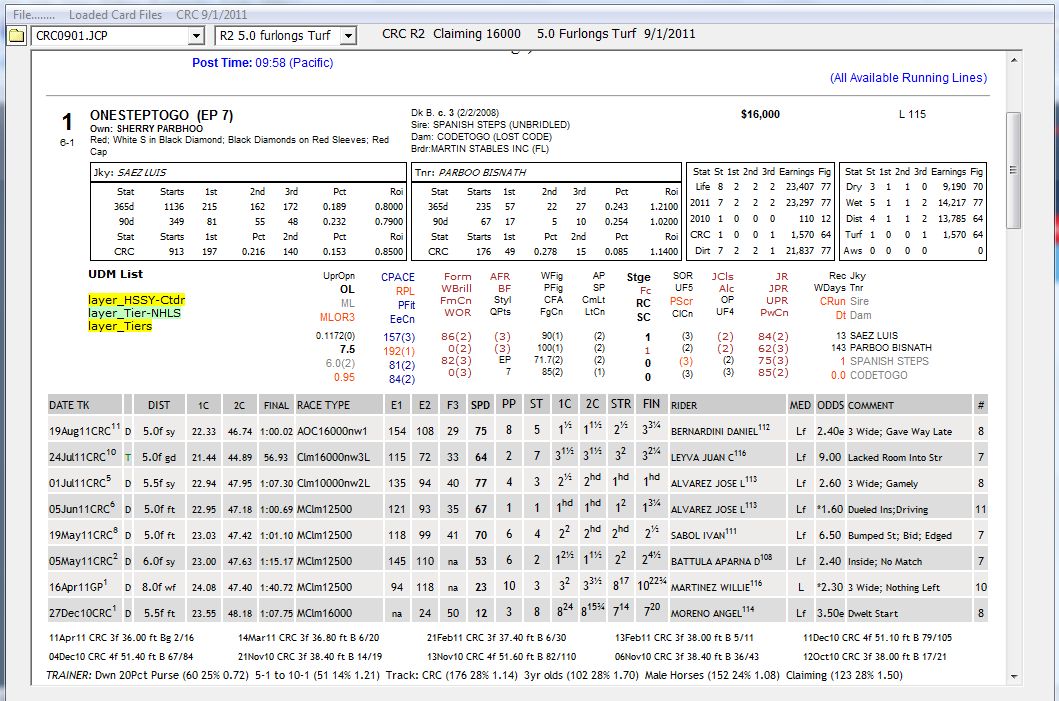Click the Dam: CODETOGO (LOST CODE) line
This screenshot has height=701, width=1059.
point(481,136)
